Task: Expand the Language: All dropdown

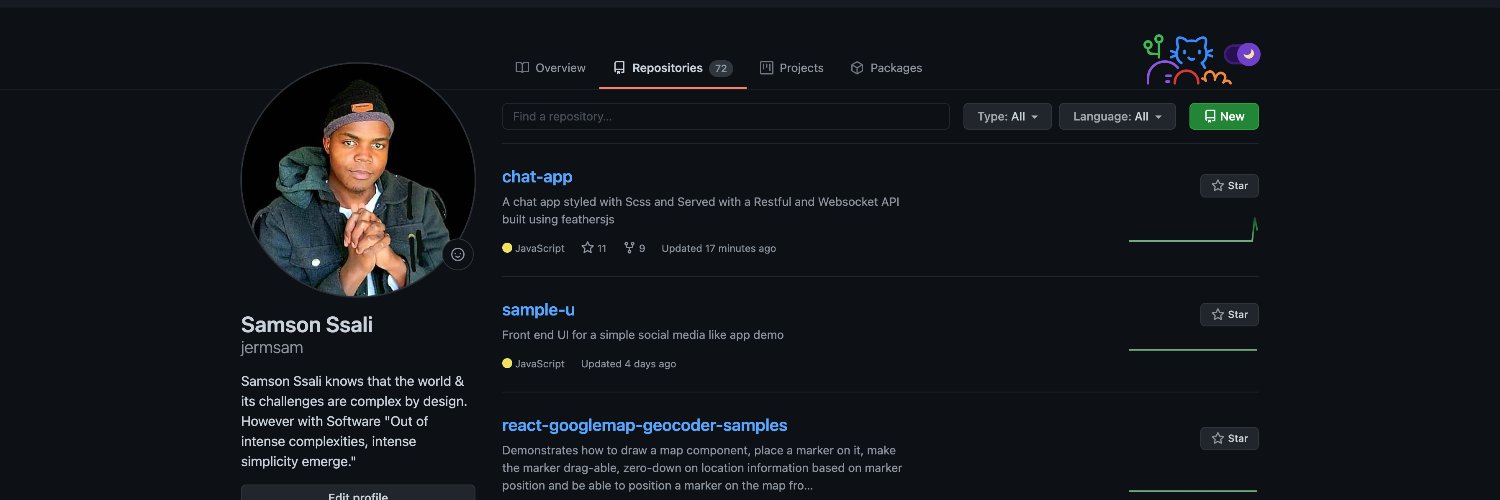Action: (x=1117, y=117)
